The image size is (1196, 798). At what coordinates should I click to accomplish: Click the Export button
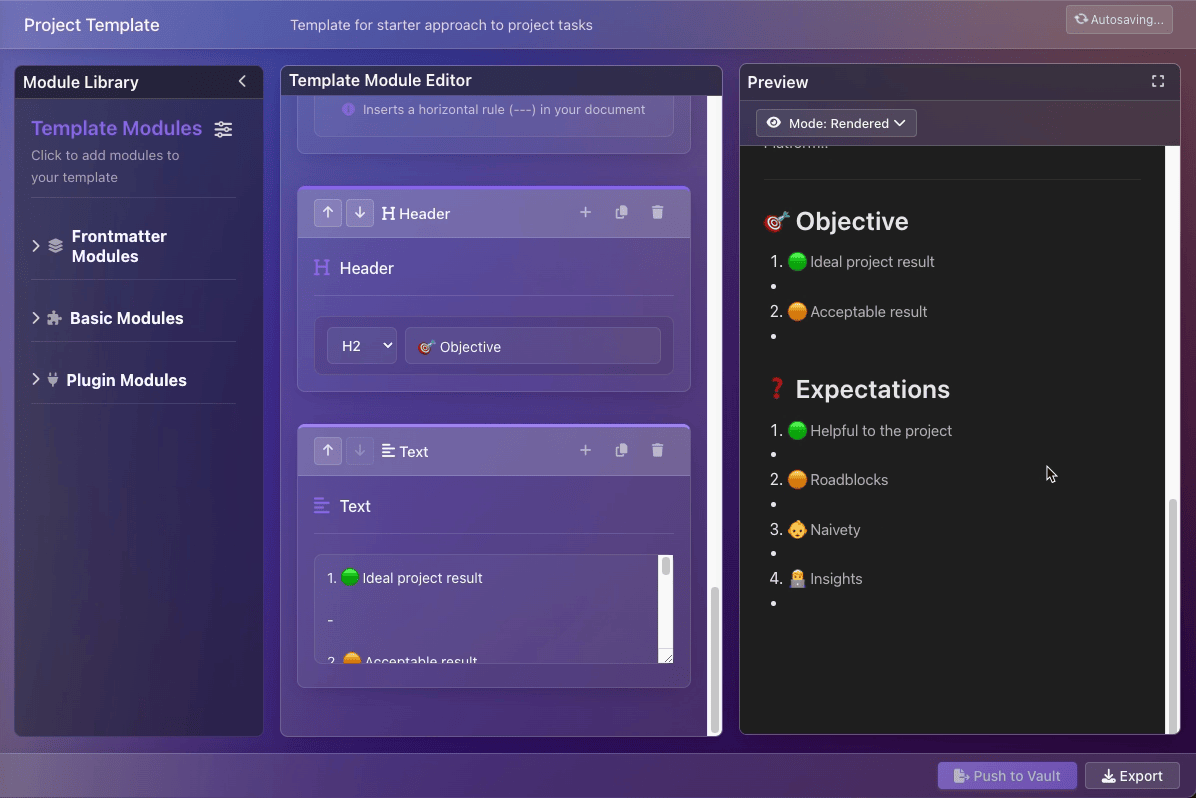tap(1132, 776)
